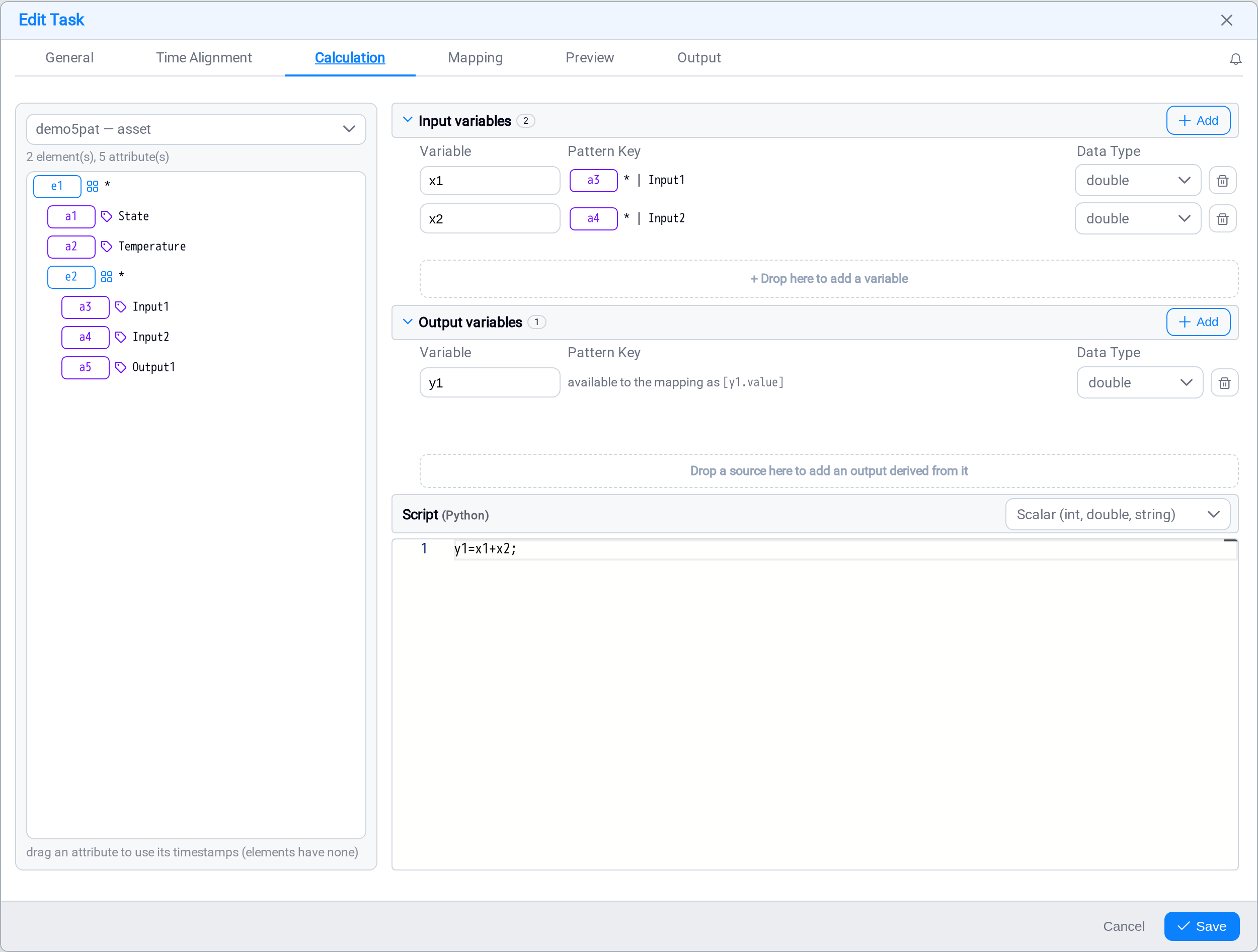Viewport: 1258px width, 952px height.
Task: Click the Output1 attribute label
Action: [x=153, y=367]
